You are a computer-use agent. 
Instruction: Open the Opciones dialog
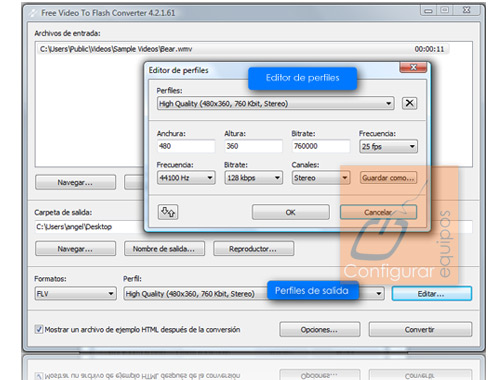point(320,329)
